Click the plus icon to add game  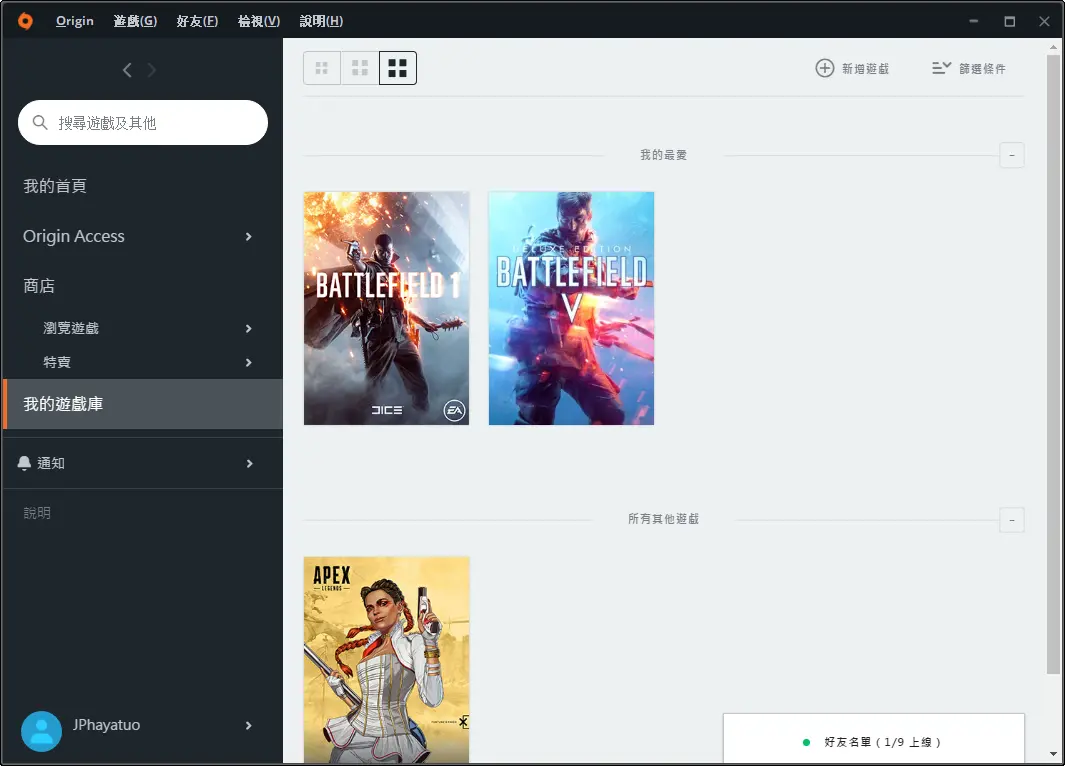[x=825, y=68]
